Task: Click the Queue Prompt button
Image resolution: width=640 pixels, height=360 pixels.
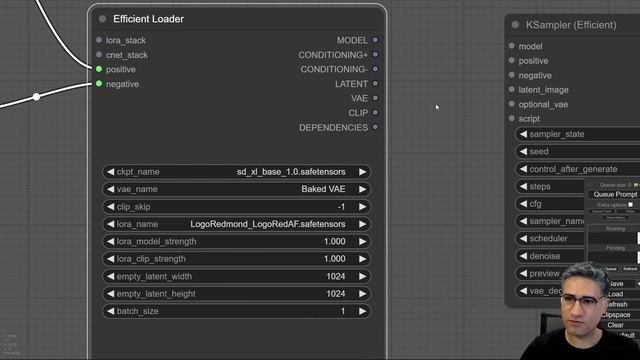Action: coord(615,194)
